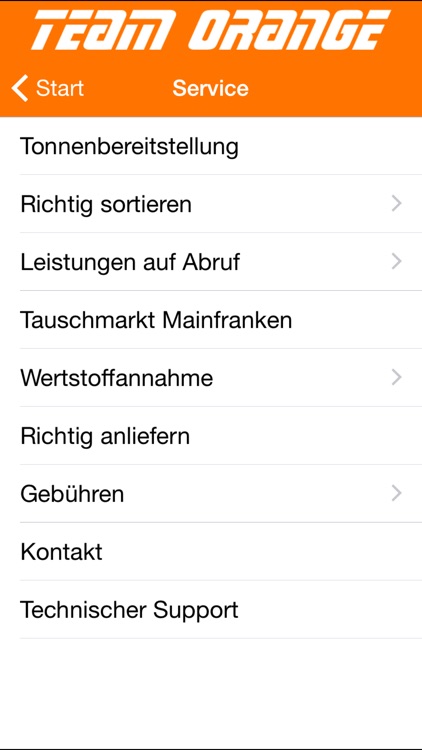Open Kontakt page
Screen dimensions: 422x750
click(211, 551)
